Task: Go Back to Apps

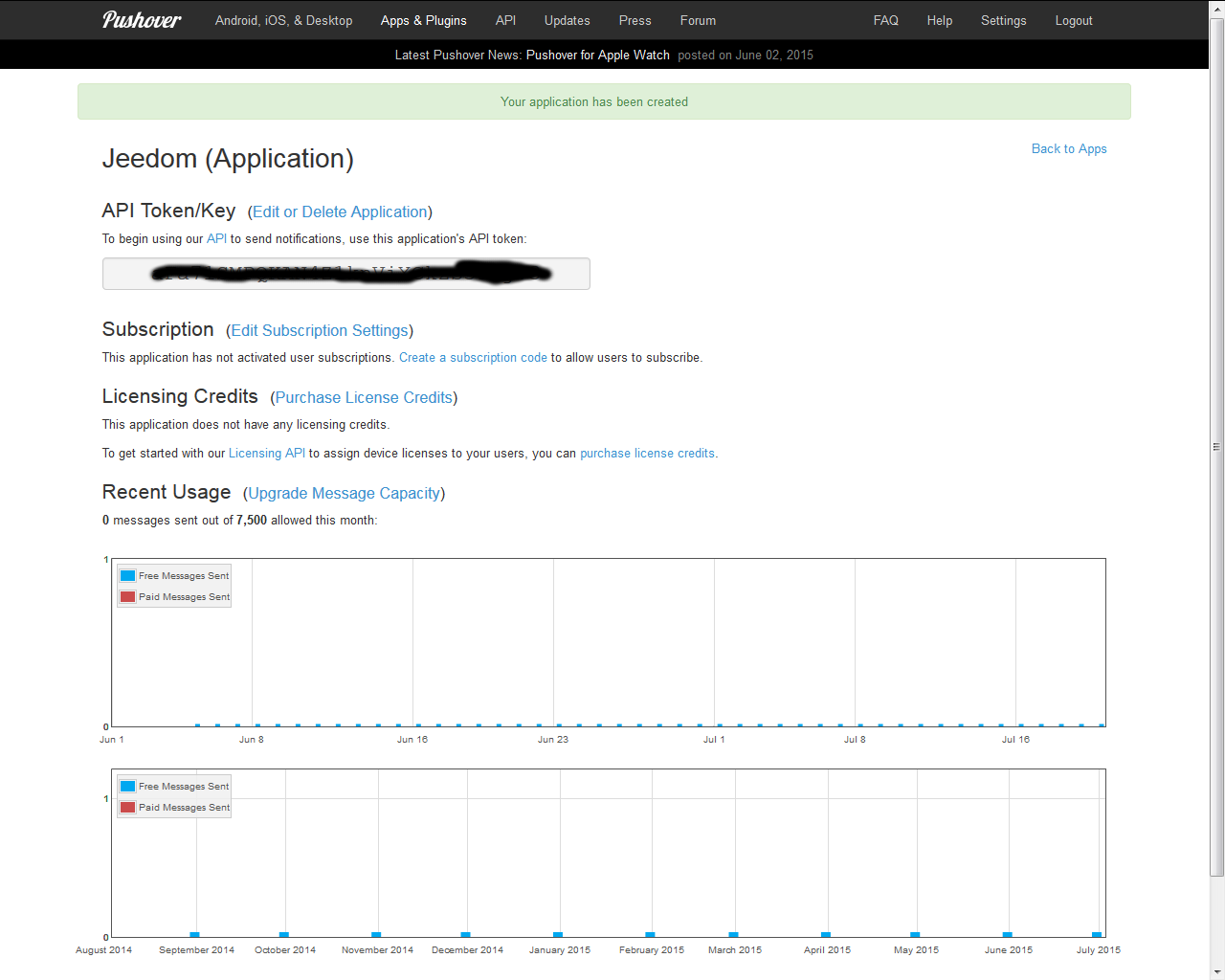Action: [x=1069, y=148]
